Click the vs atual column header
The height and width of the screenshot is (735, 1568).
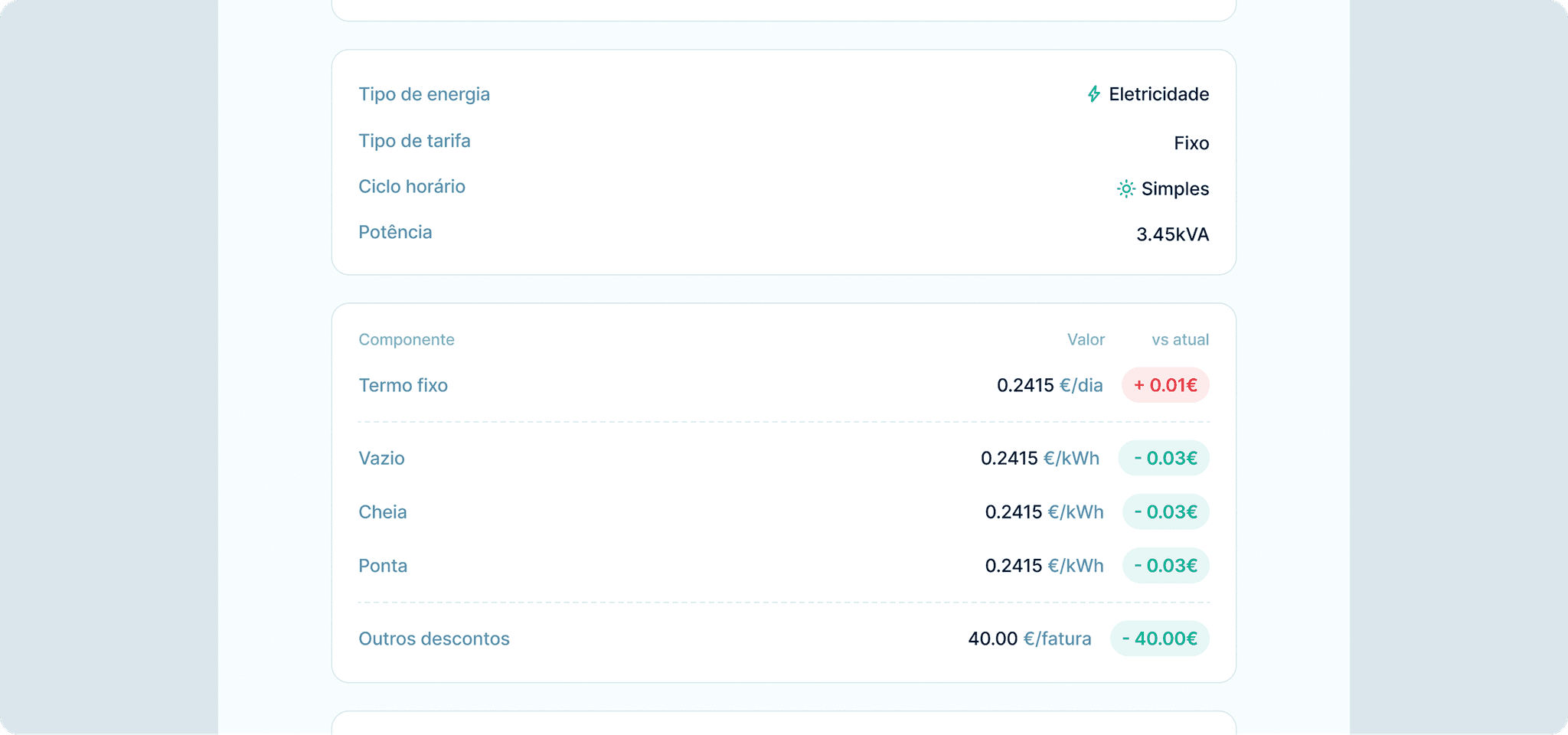pyautogui.click(x=1180, y=340)
